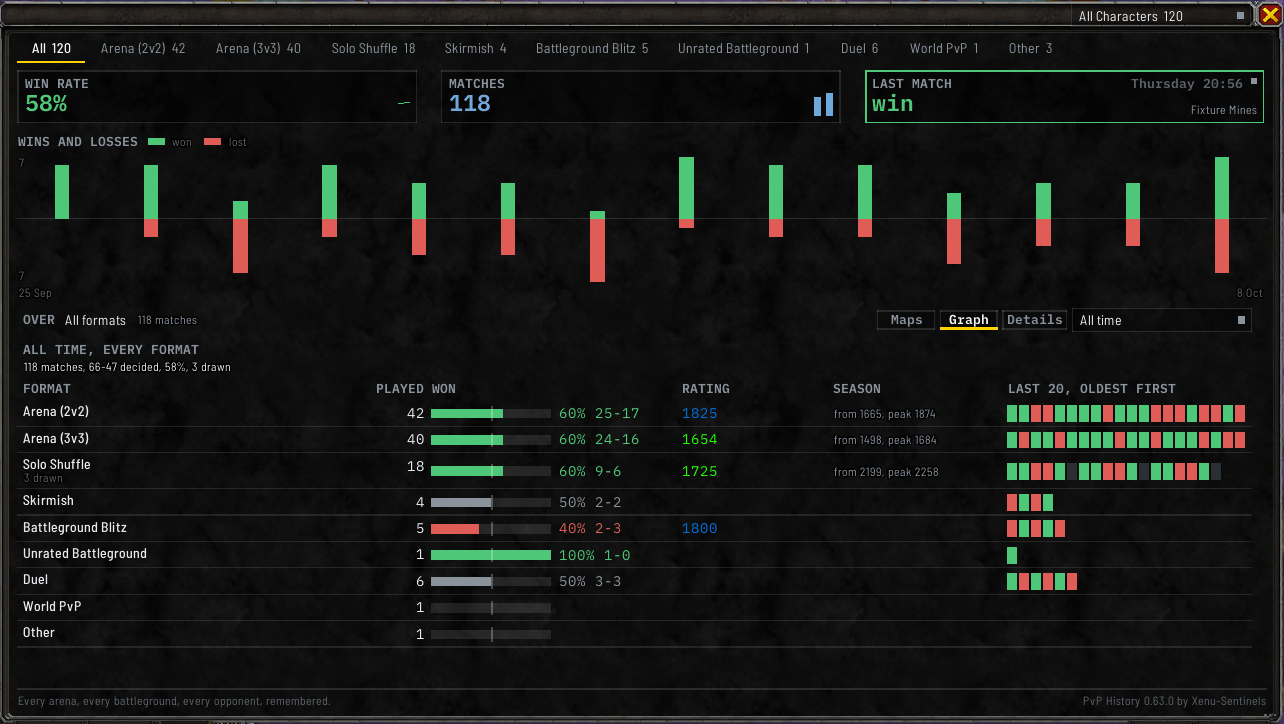This screenshot has width=1284, height=724.
Task: Open the Duel 6 tab
Action: tap(860, 48)
